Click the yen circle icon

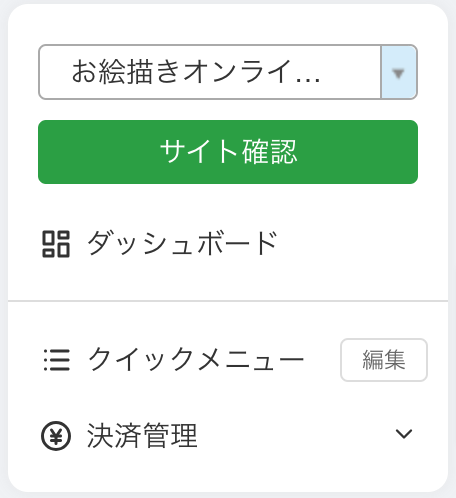(56, 436)
